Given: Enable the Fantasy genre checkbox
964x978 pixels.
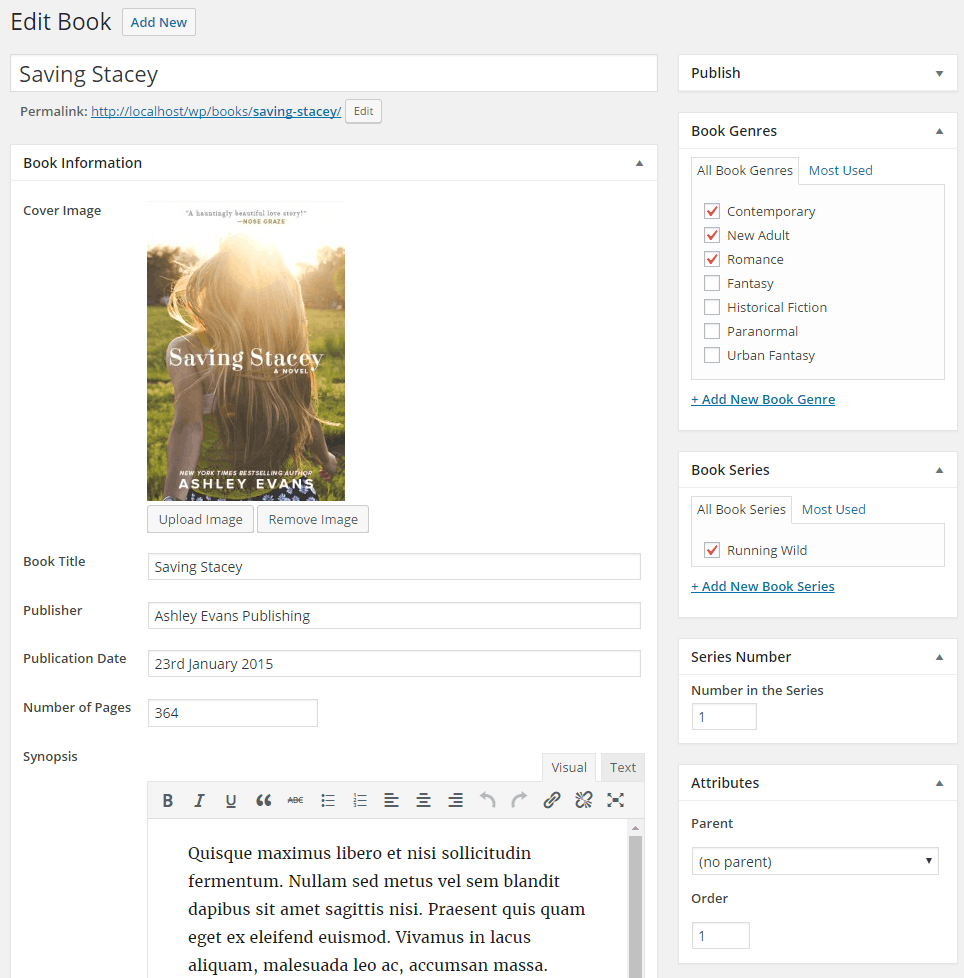Looking at the screenshot, I should [712, 283].
